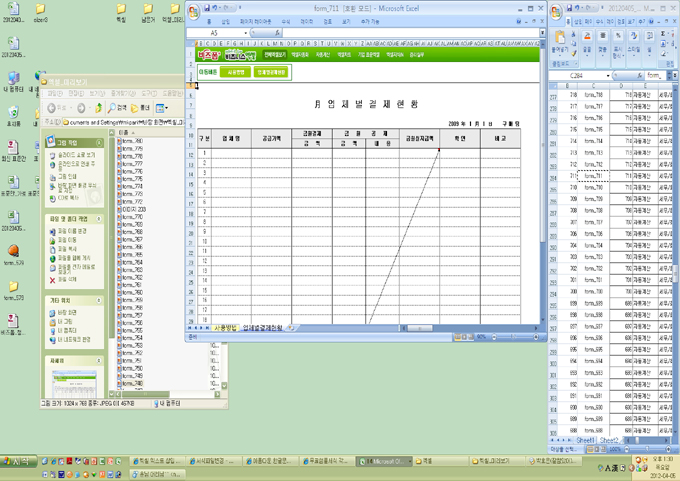The width and height of the screenshot is (680, 481).
Task: Click the Excel help question mark icon
Action: point(521,20)
